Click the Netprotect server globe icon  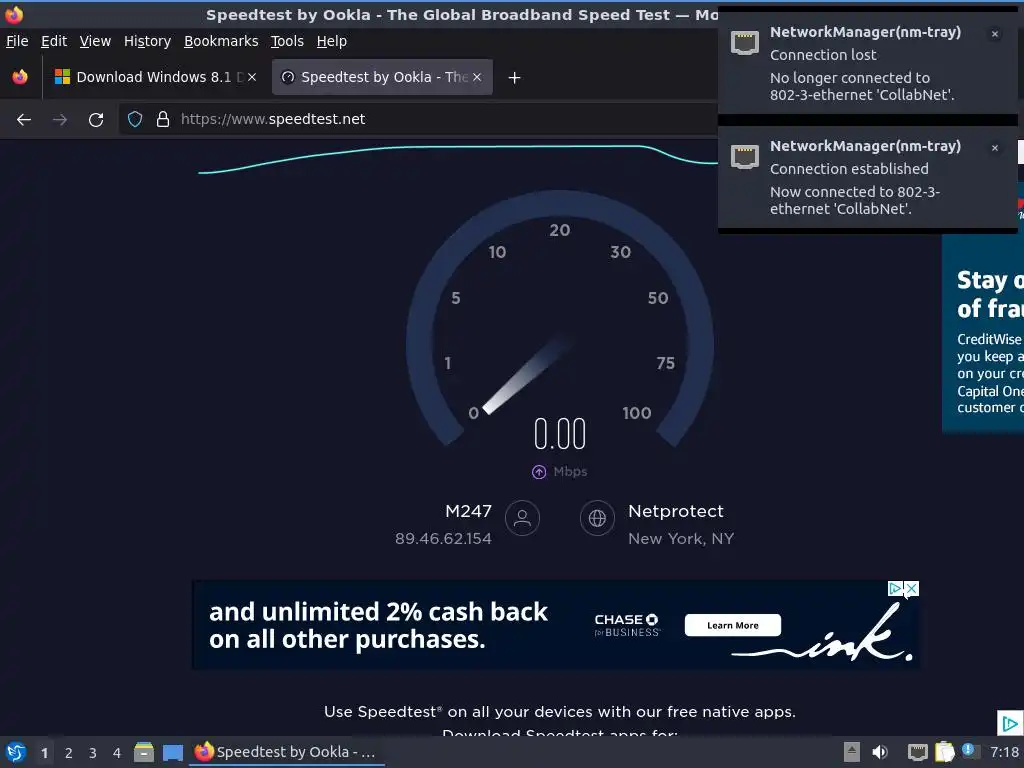pos(597,518)
